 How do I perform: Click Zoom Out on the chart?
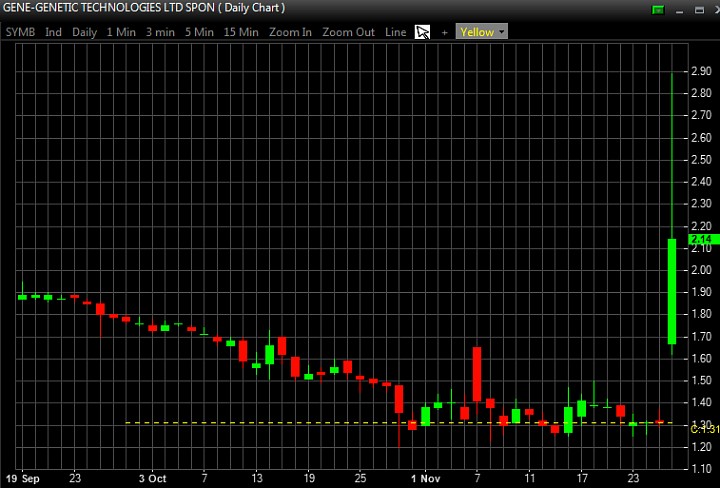349,32
